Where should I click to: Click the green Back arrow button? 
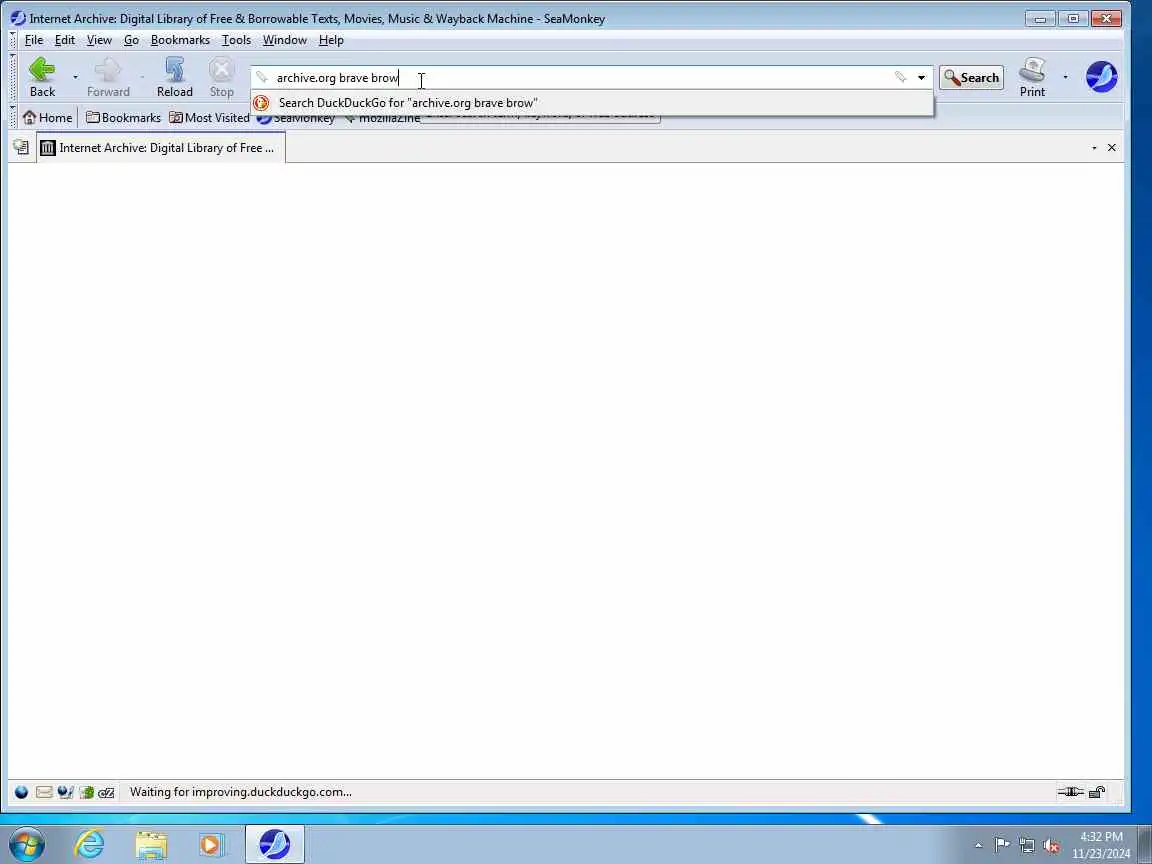click(x=42, y=76)
